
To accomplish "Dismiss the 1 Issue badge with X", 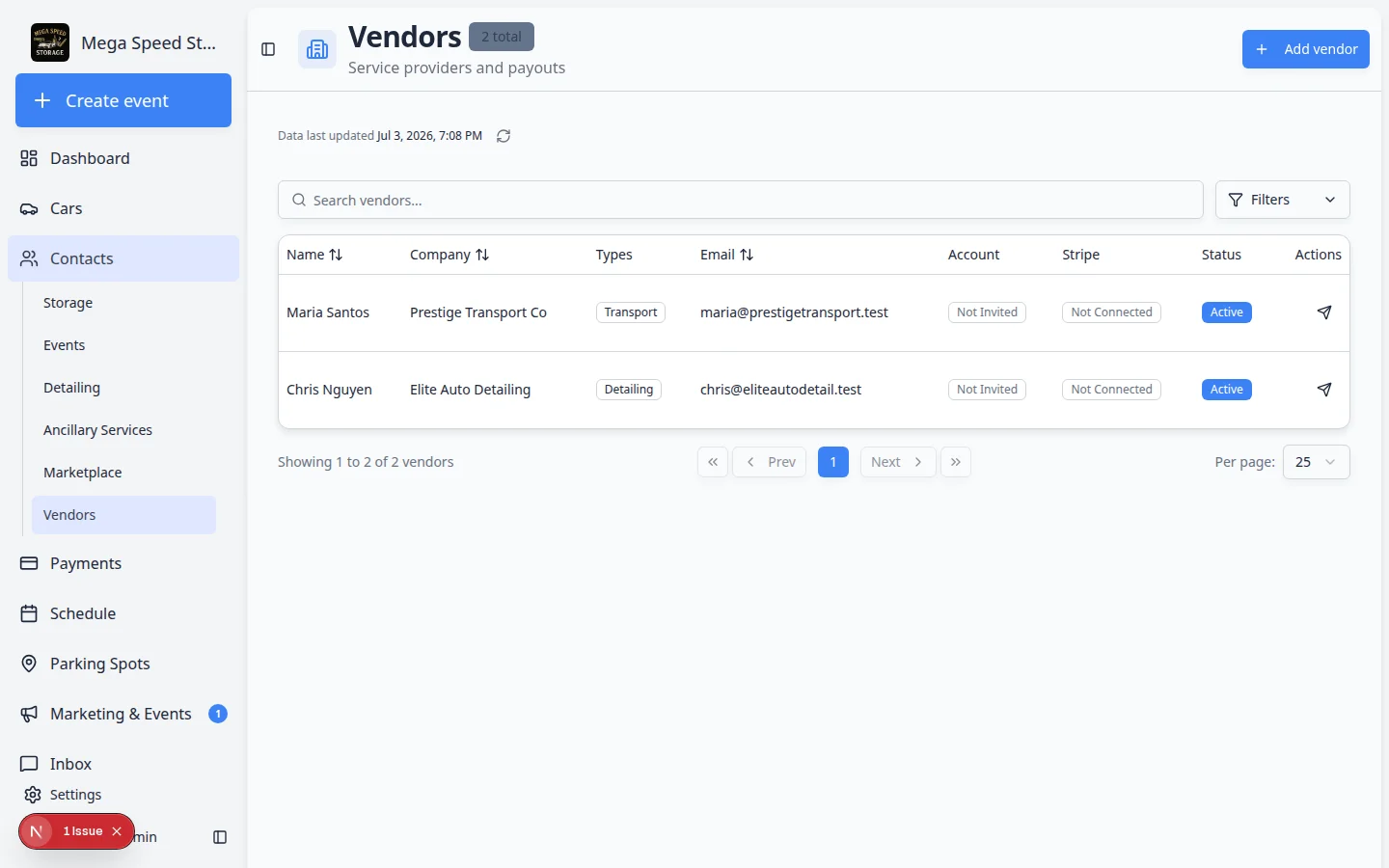I will pos(117,831).
